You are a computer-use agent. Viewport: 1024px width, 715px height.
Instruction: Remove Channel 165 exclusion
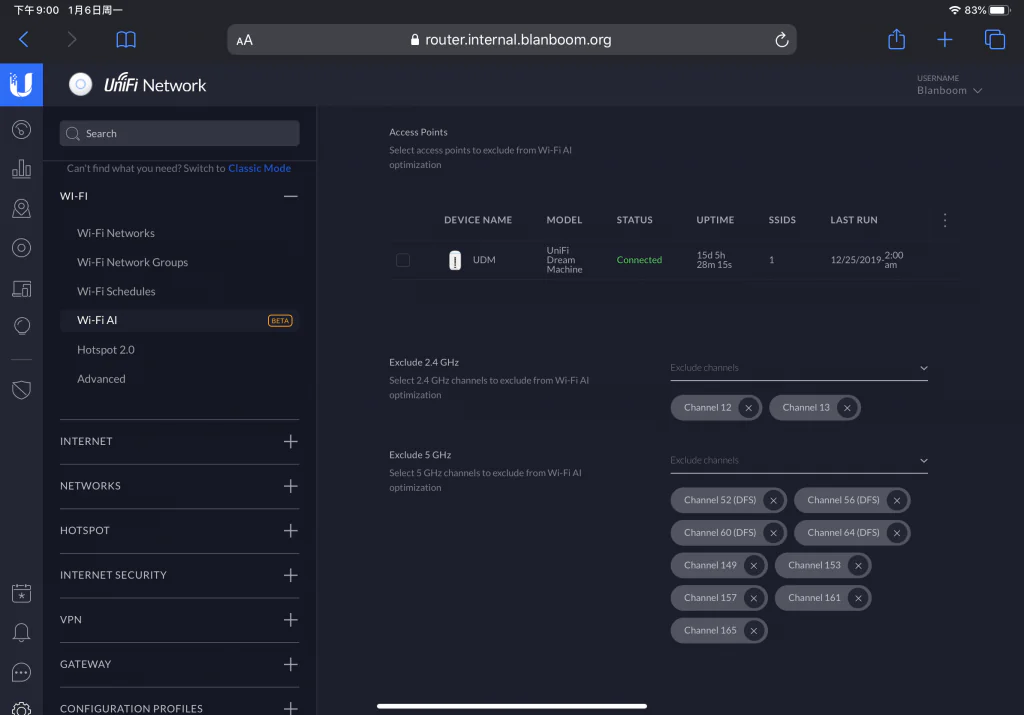click(x=754, y=631)
